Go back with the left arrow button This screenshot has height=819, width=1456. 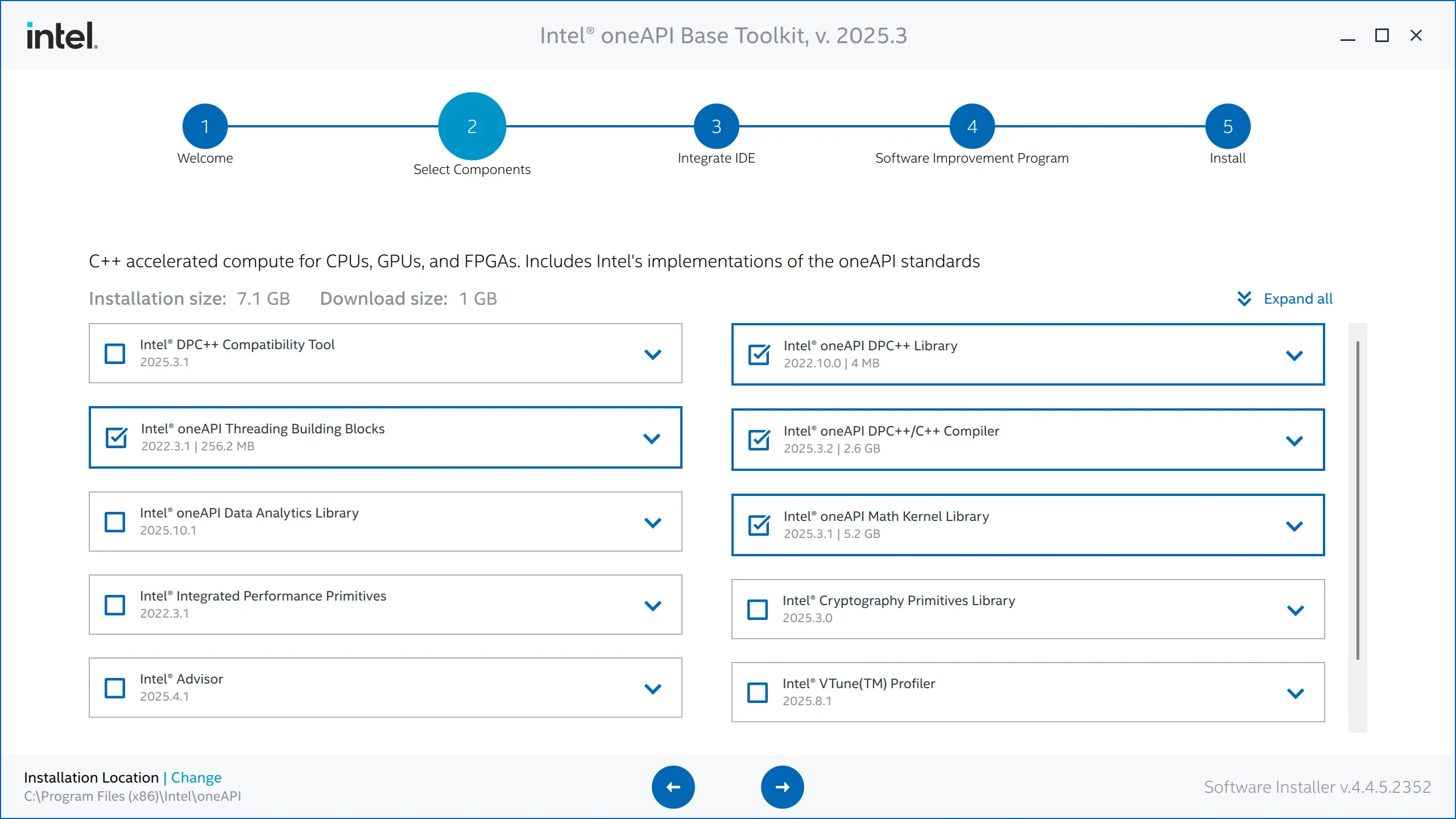673,787
